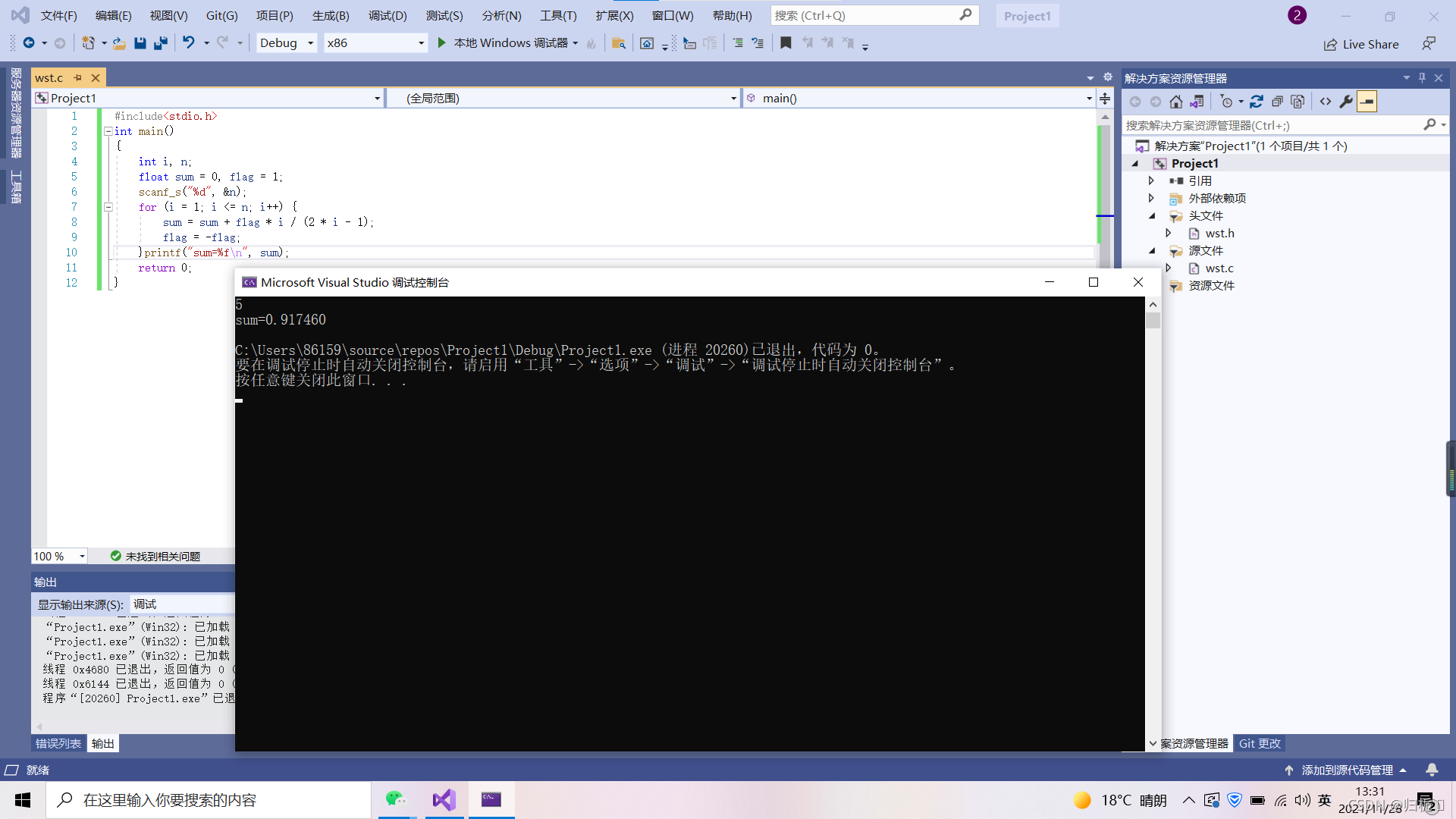Screen dimensions: 1456x819
Task: Collapse the Project1 node in Solution Explorer
Action: click(x=1135, y=164)
